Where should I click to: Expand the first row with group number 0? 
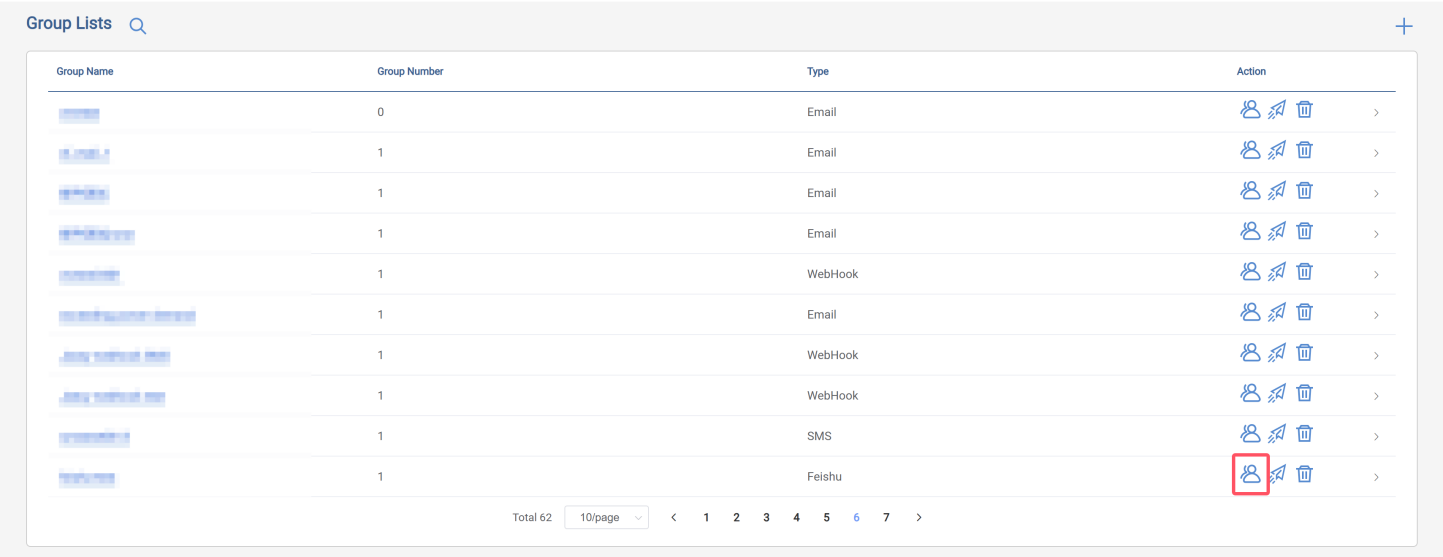point(1376,113)
